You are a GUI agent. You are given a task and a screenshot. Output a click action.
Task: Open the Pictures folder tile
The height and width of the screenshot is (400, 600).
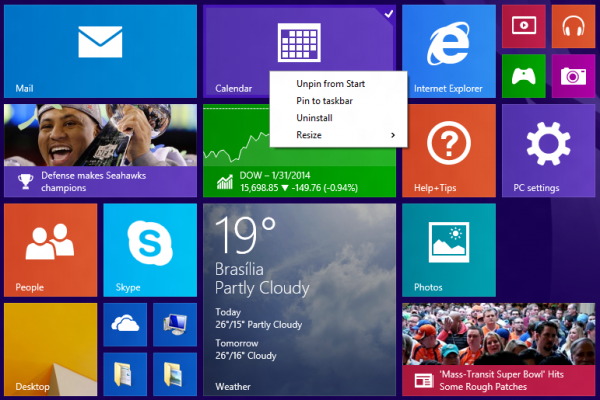click(x=175, y=374)
